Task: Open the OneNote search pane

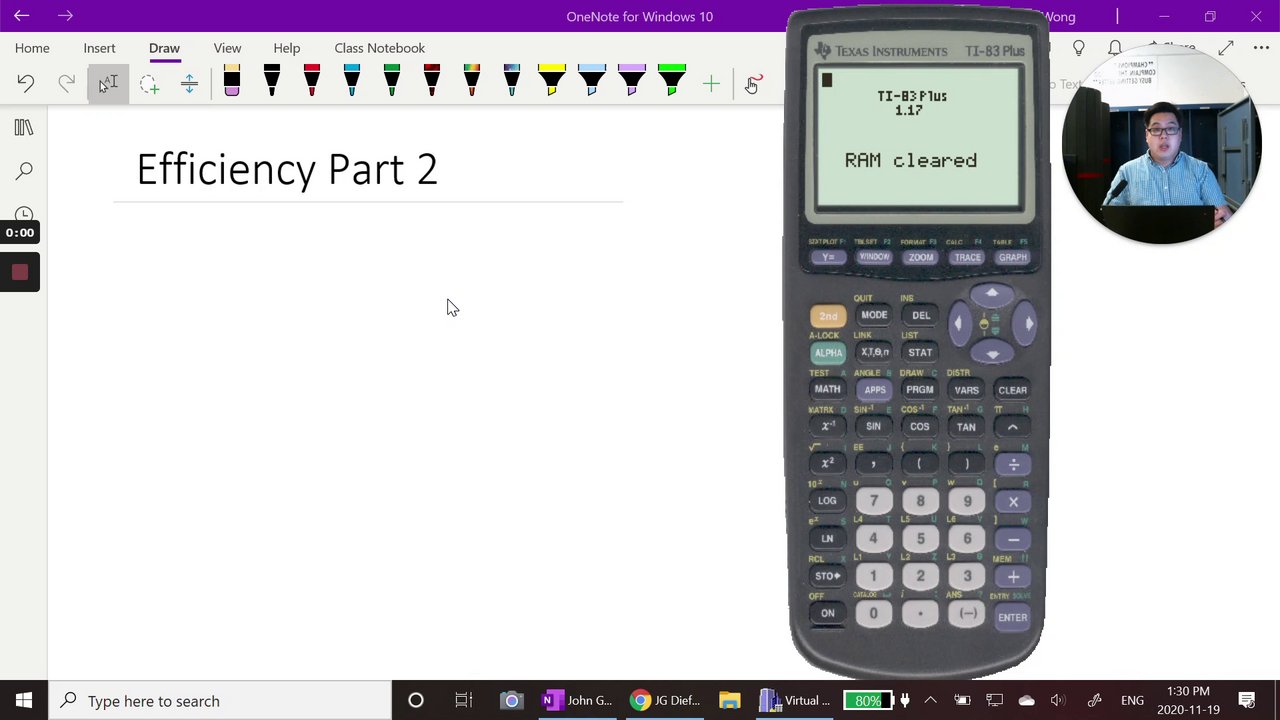Action: tap(24, 171)
